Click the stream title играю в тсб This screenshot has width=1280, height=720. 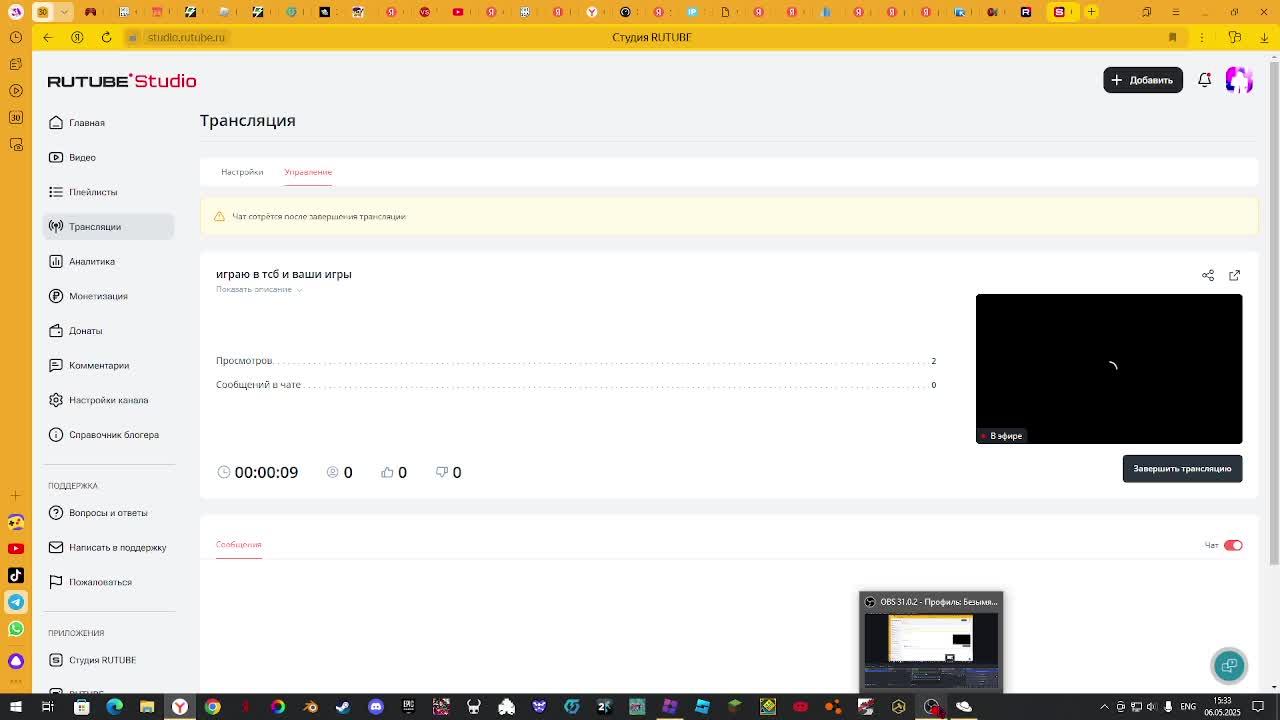tap(283, 274)
